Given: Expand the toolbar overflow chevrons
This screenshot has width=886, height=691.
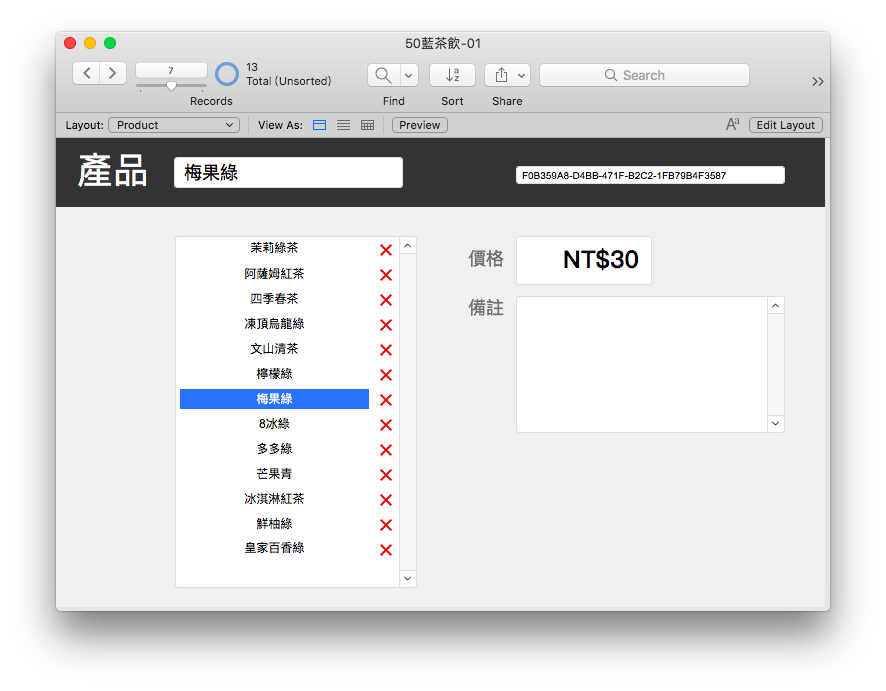Looking at the screenshot, I should click(x=817, y=81).
